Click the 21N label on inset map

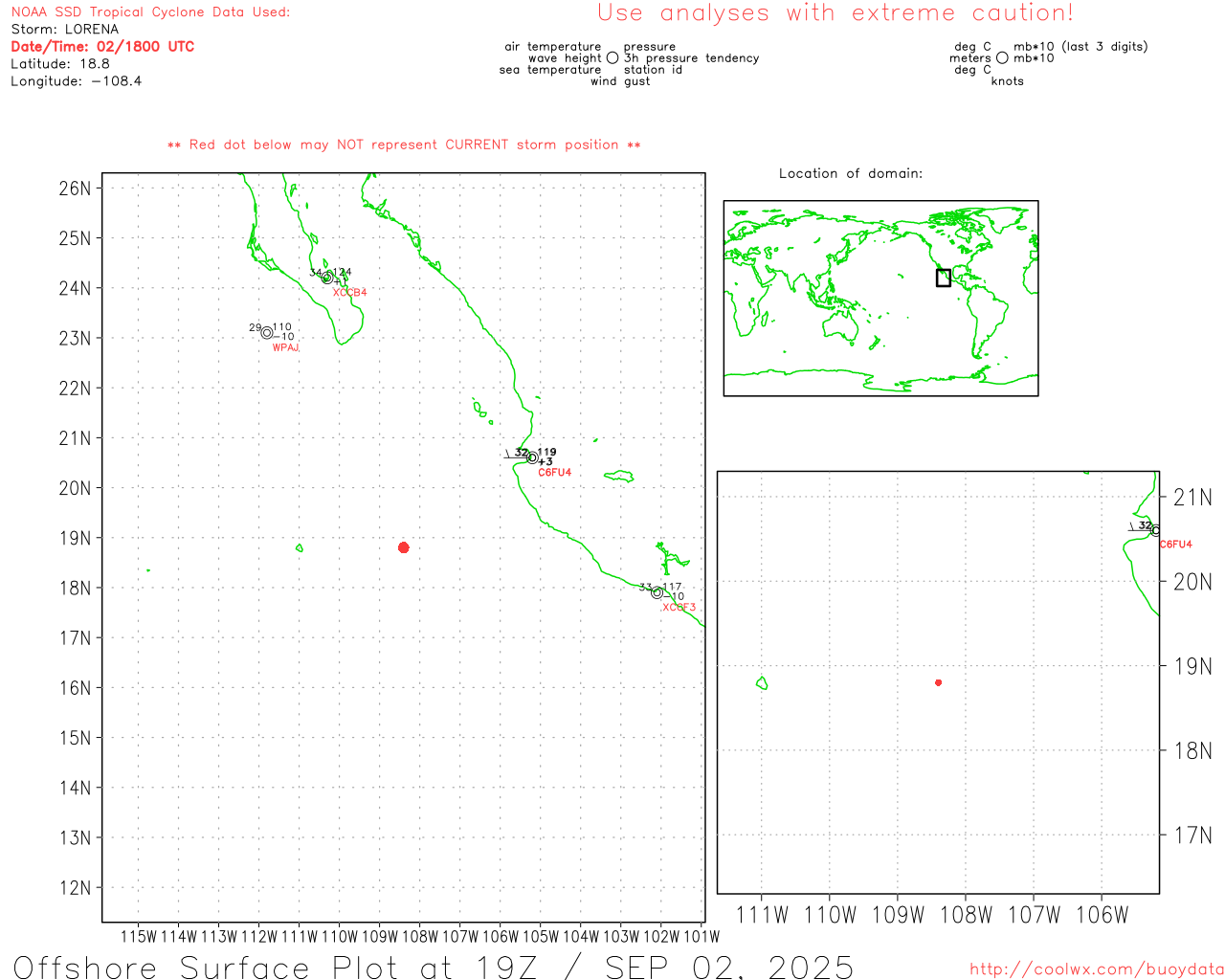pyautogui.click(x=1192, y=497)
